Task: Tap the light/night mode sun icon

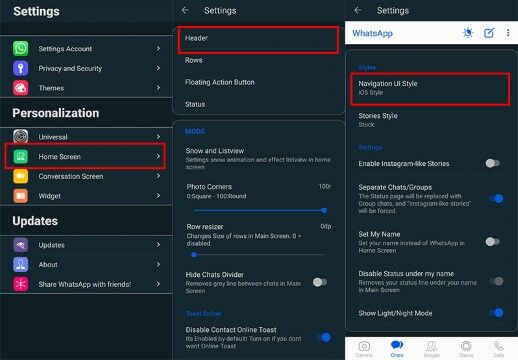Action: pos(468,33)
